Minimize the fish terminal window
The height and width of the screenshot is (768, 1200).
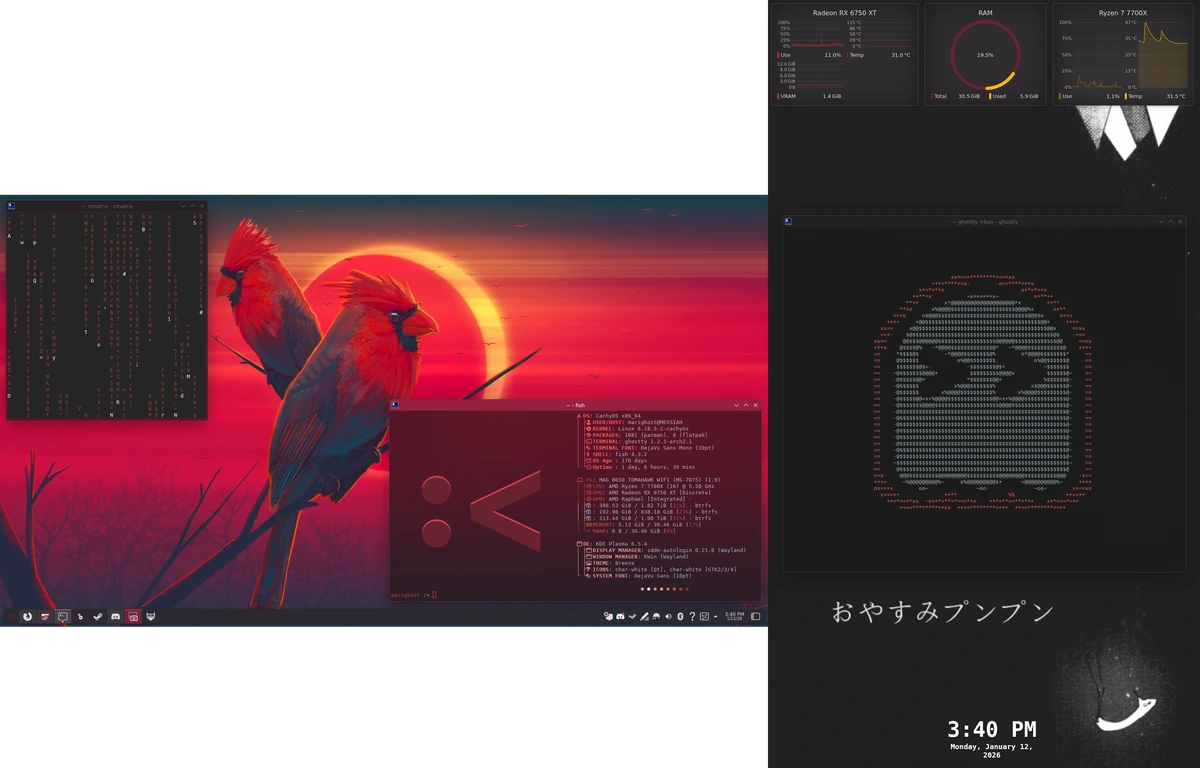click(x=737, y=405)
